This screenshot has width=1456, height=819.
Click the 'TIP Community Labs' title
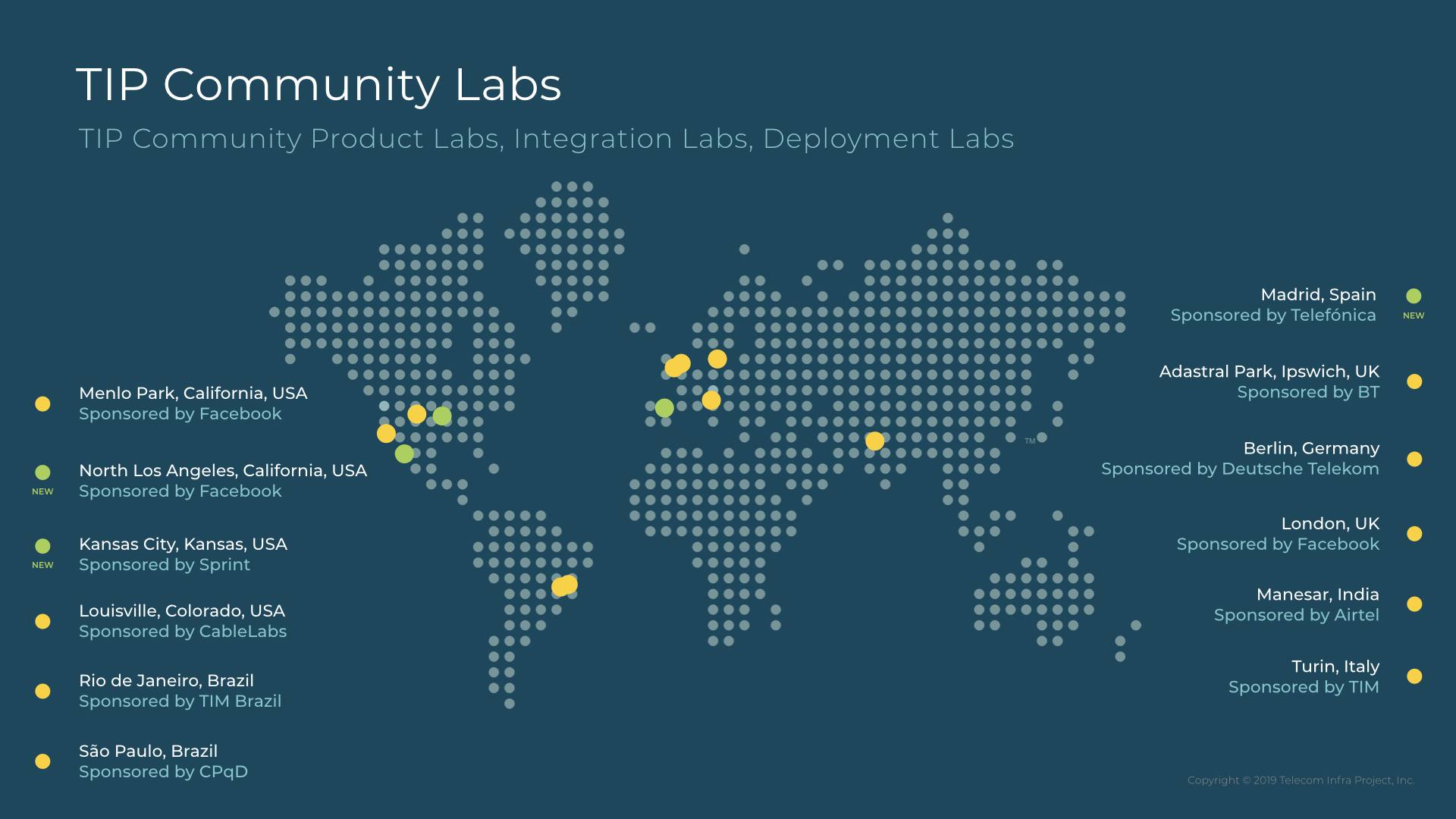click(x=318, y=84)
